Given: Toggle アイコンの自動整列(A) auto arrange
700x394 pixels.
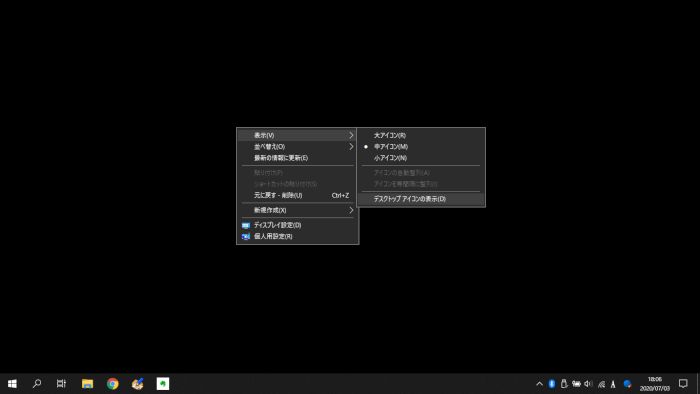Looking at the screenshot, I should [421, 173].
